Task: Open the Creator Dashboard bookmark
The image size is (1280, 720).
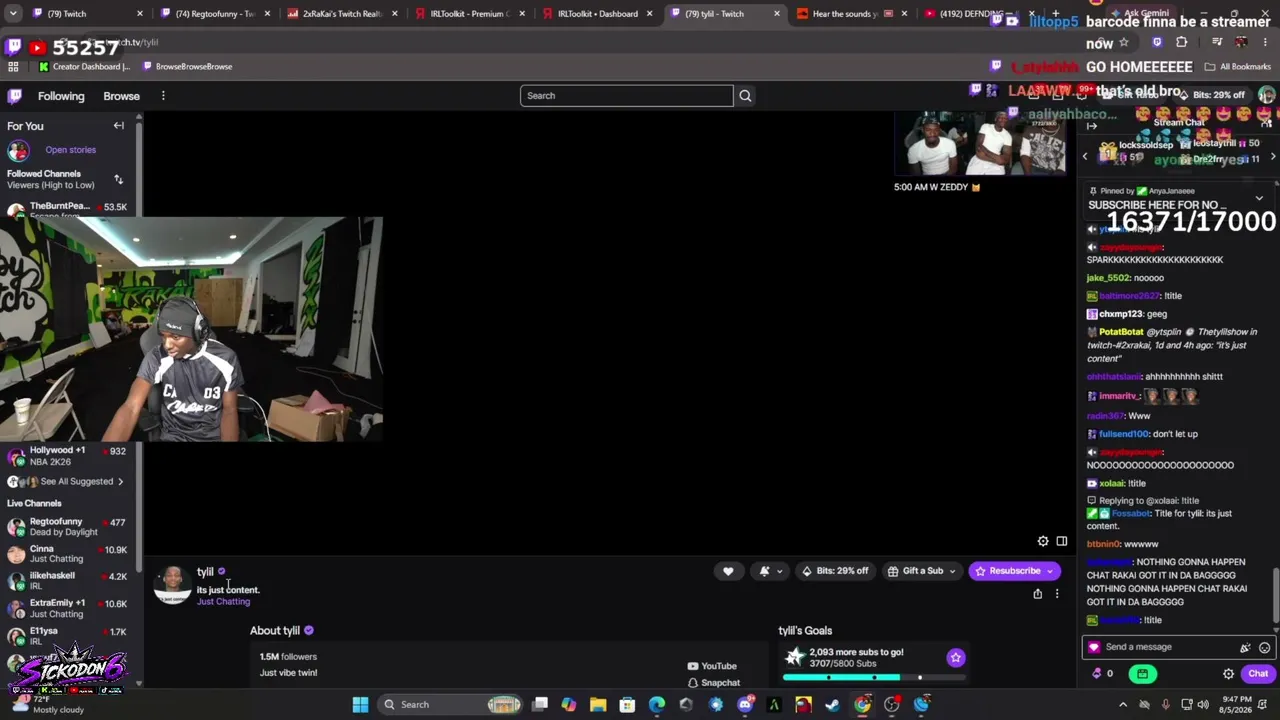Action: tap(84, 67)
